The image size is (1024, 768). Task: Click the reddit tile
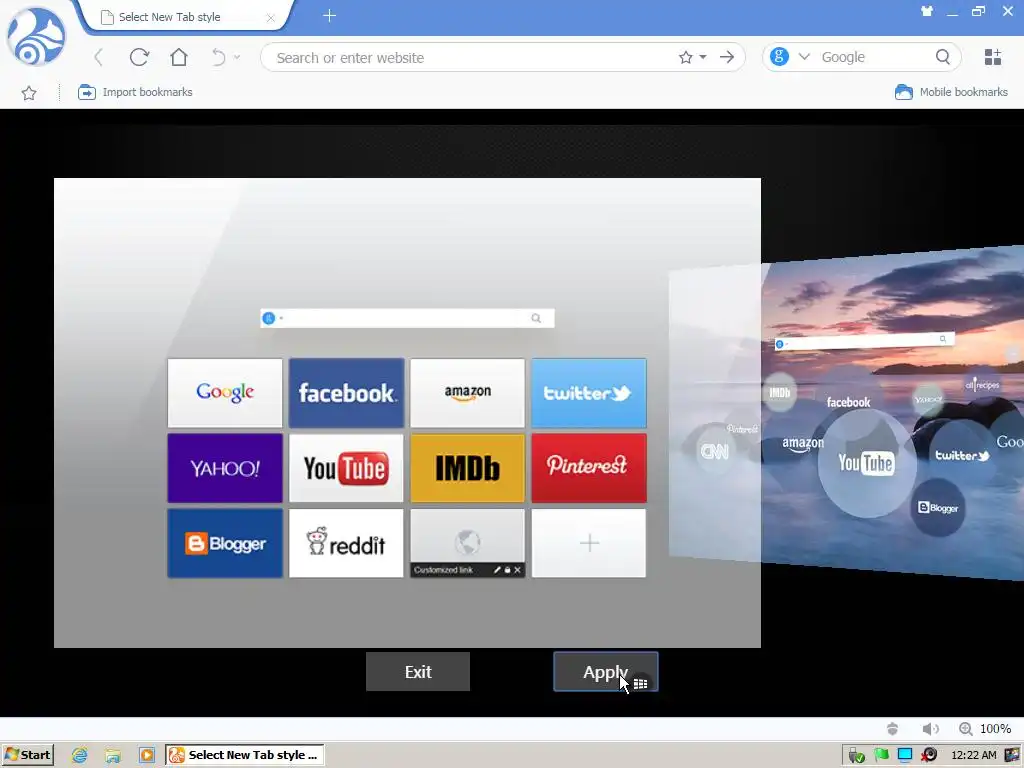[346, 543]
